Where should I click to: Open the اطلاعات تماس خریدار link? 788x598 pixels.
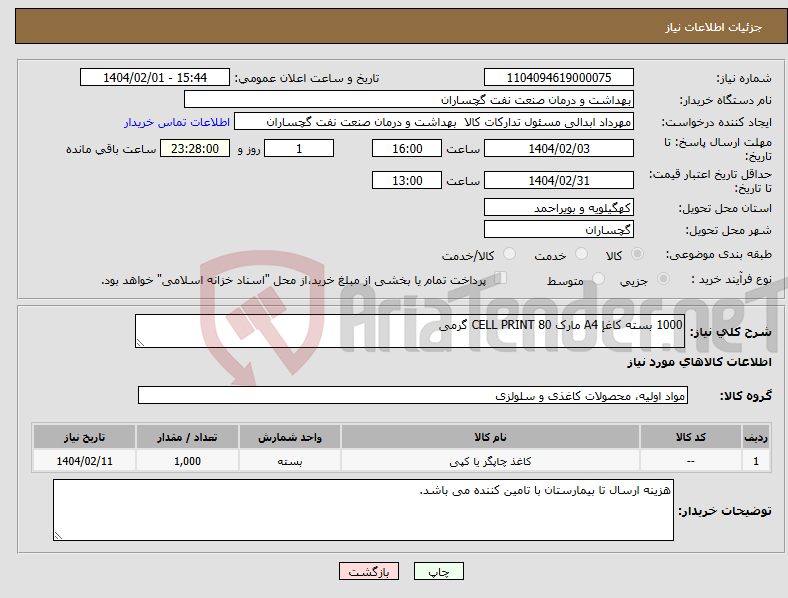click(177, 122)
